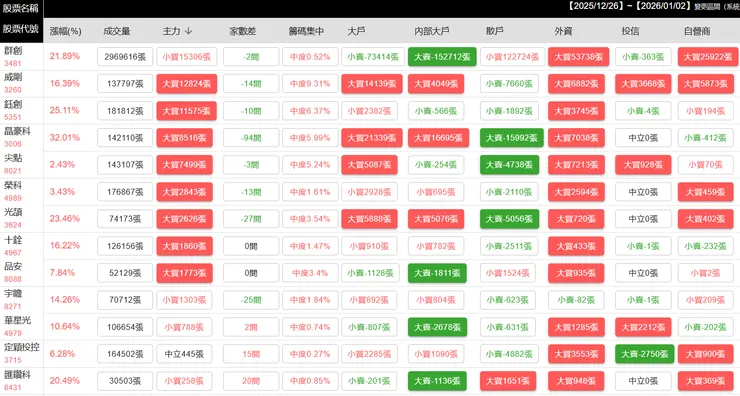Click the 小買1303張 cell
The width and height of the screenshot is (740, 396).
tap(185, 300)
